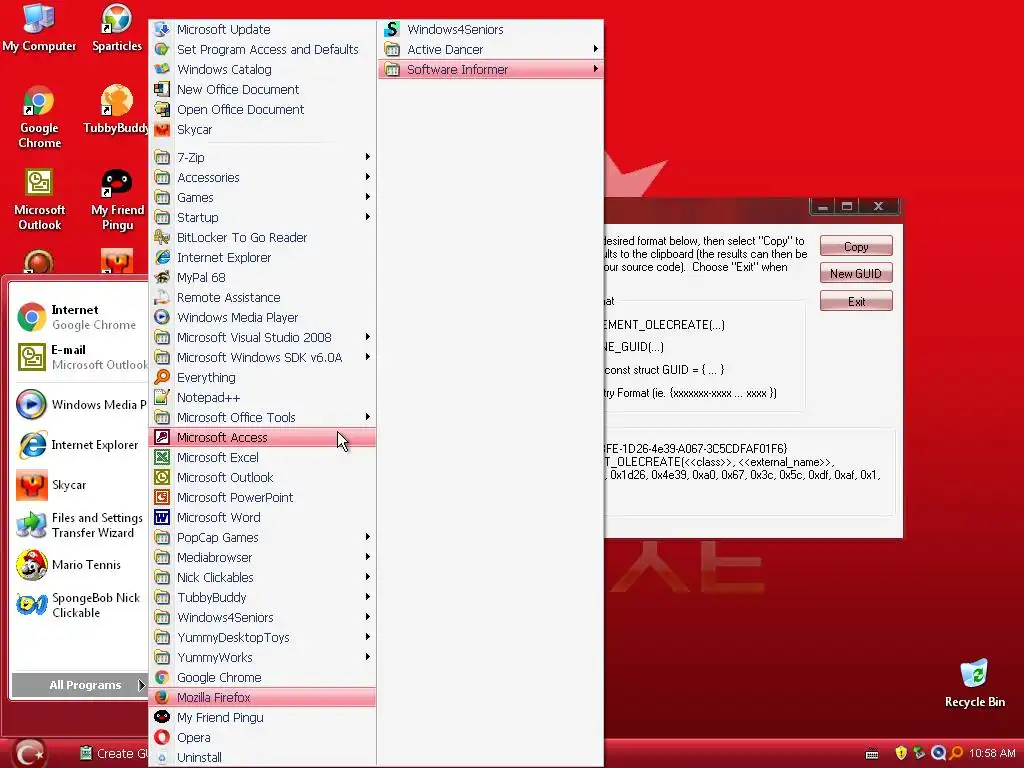
Task: Launch Notepad++
Action: (263, 398)
